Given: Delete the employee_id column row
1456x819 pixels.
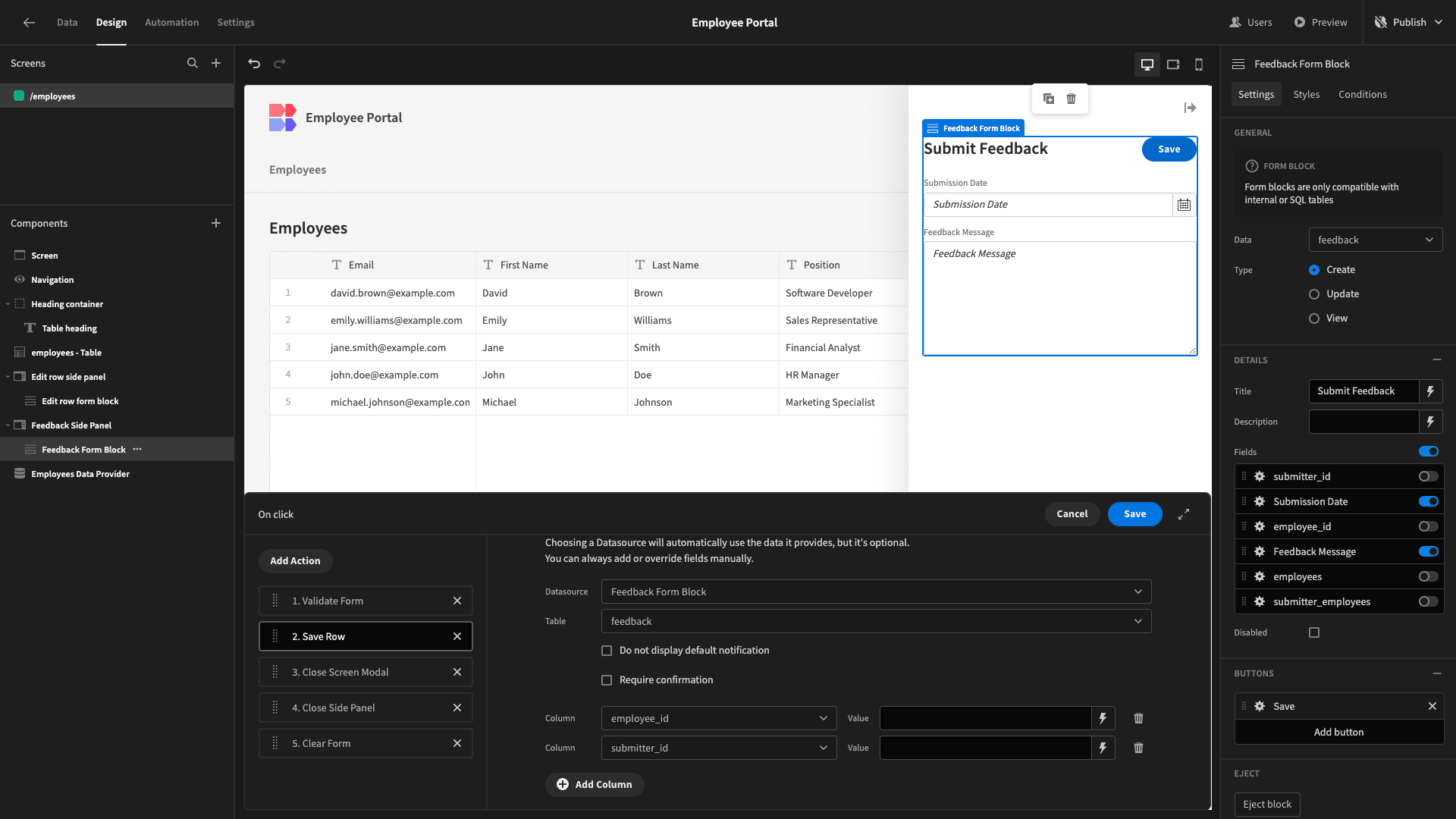Looking at the screenshot, I should [1138, 718].
